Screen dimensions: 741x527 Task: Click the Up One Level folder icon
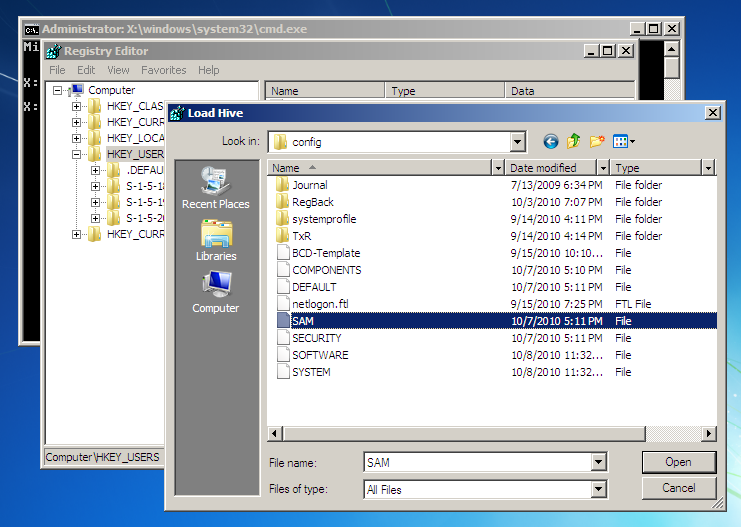click(x=574, y=142)
